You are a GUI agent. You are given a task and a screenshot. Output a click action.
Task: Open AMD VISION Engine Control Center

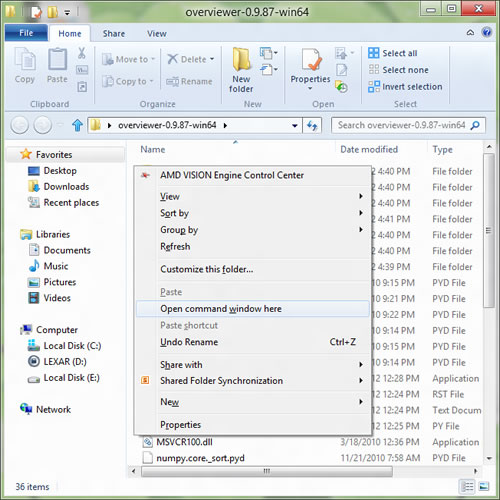click(253, 175)
